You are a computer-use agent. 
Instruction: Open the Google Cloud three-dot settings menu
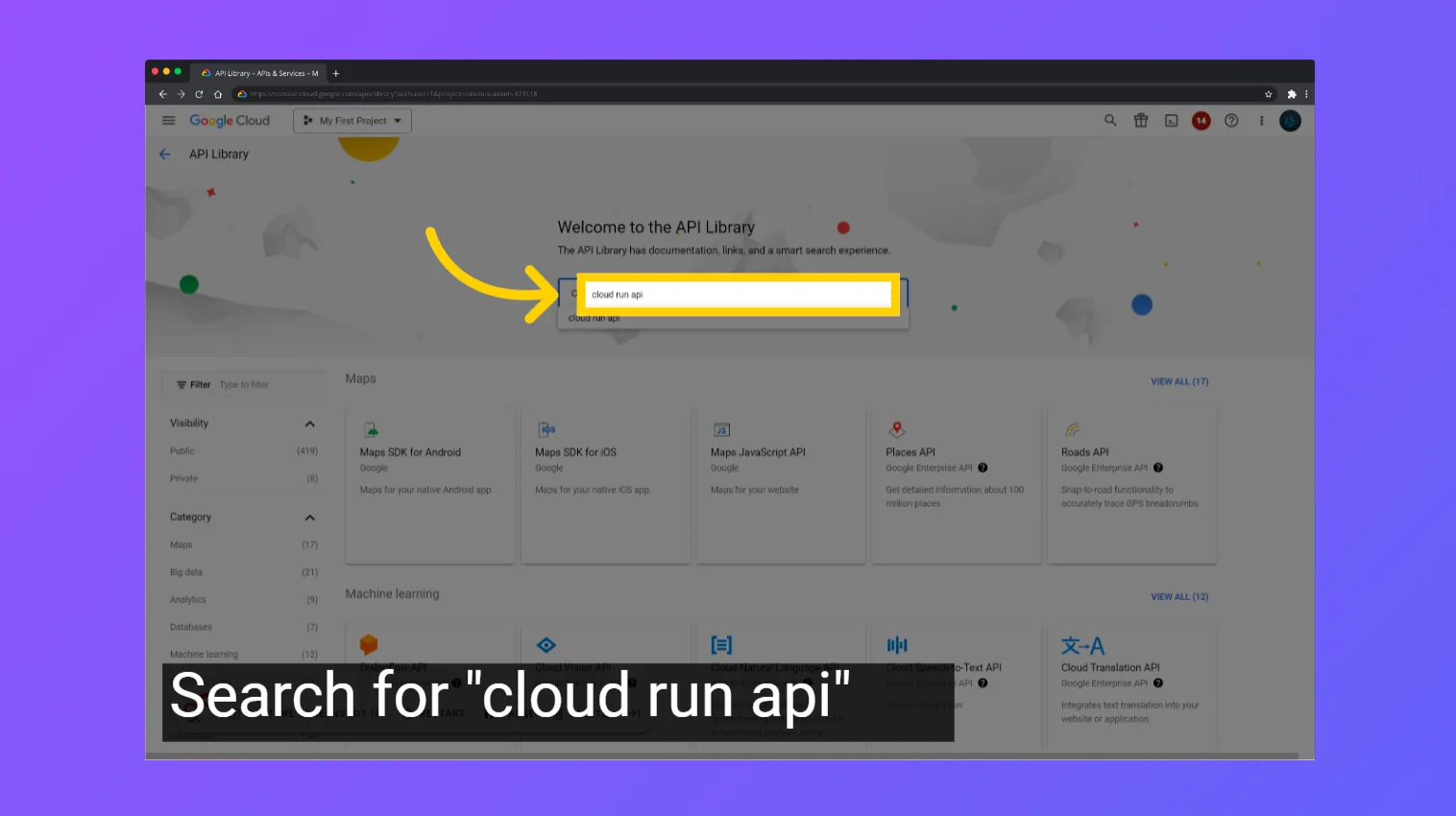(x=1262, y=121)
